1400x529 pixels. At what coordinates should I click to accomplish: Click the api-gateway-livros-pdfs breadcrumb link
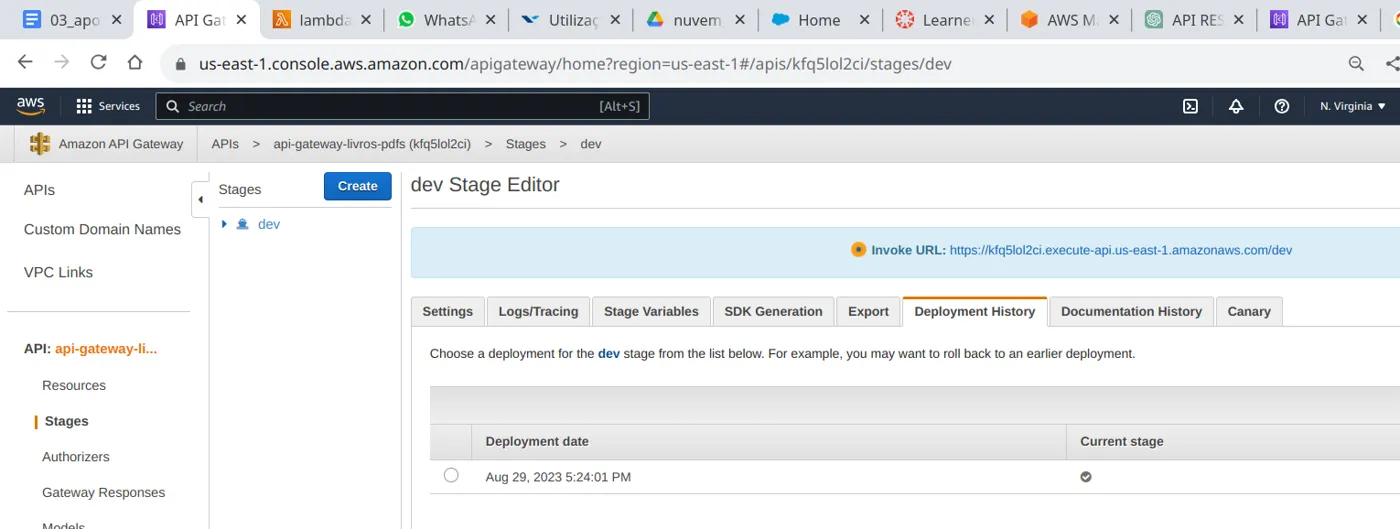[372, 144]
